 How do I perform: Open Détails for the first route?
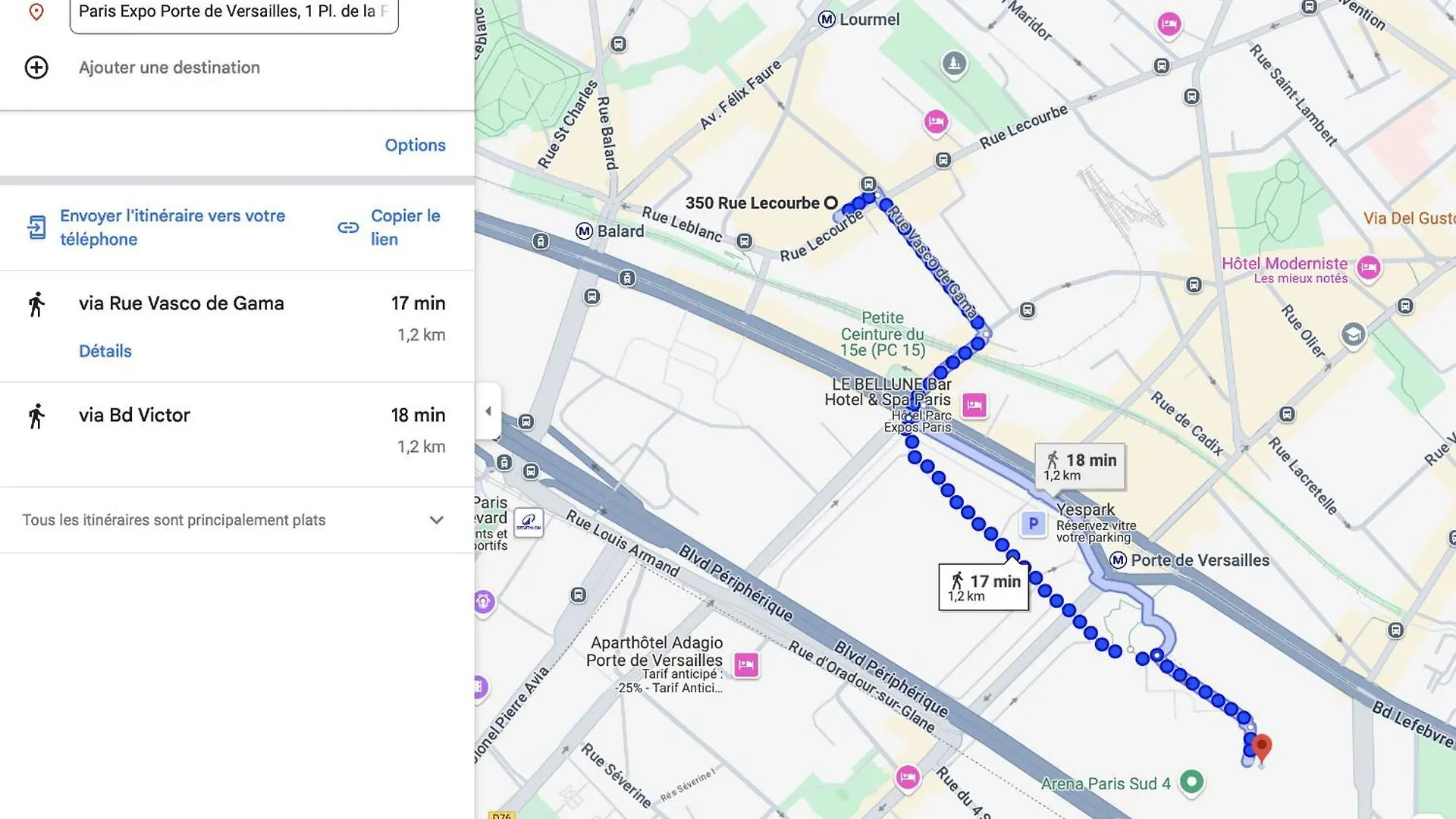pyautogui.click(x=105, y=351)
